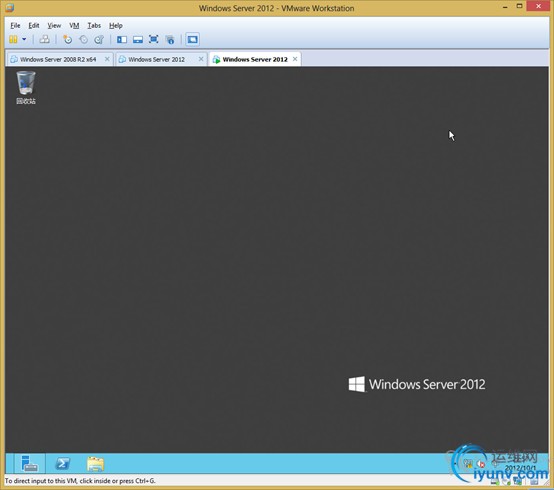The image size is (554, 490).
Task: Pause the running virtual machine
Action: (13, 39)
